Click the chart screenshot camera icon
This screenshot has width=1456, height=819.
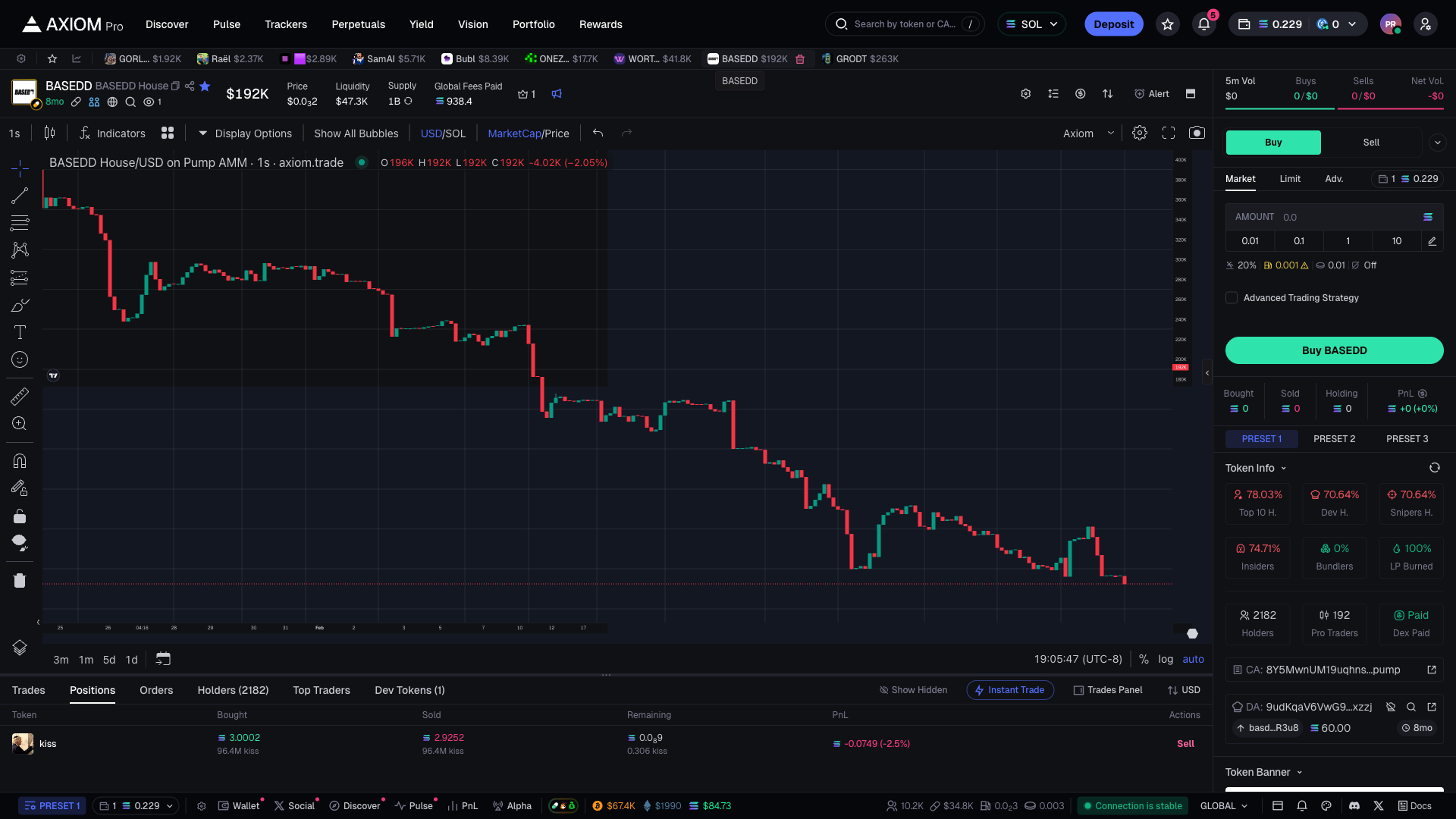tap(1197, 133)
